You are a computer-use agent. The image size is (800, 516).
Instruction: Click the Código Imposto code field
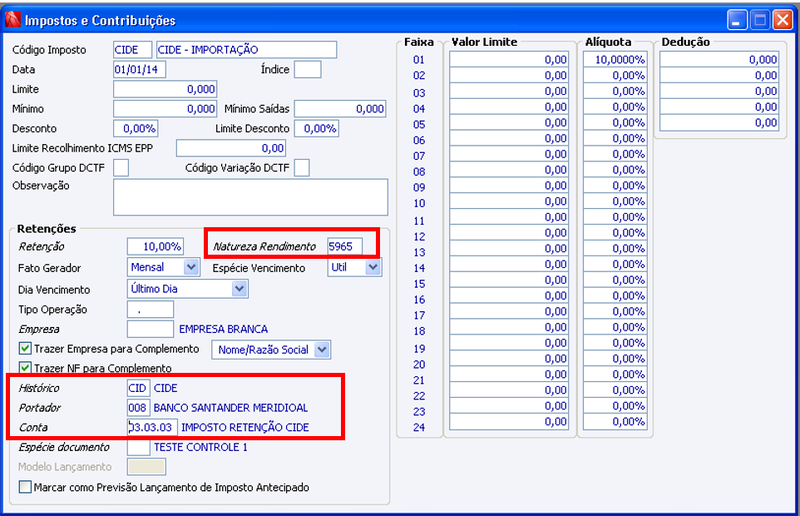point(133,50)
